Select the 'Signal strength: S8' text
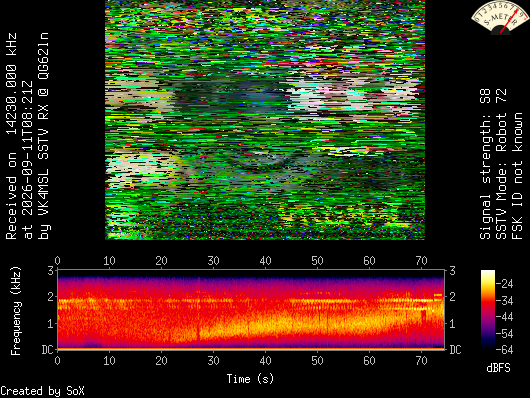The image size is (530, 398). click(x=485, y=164)
